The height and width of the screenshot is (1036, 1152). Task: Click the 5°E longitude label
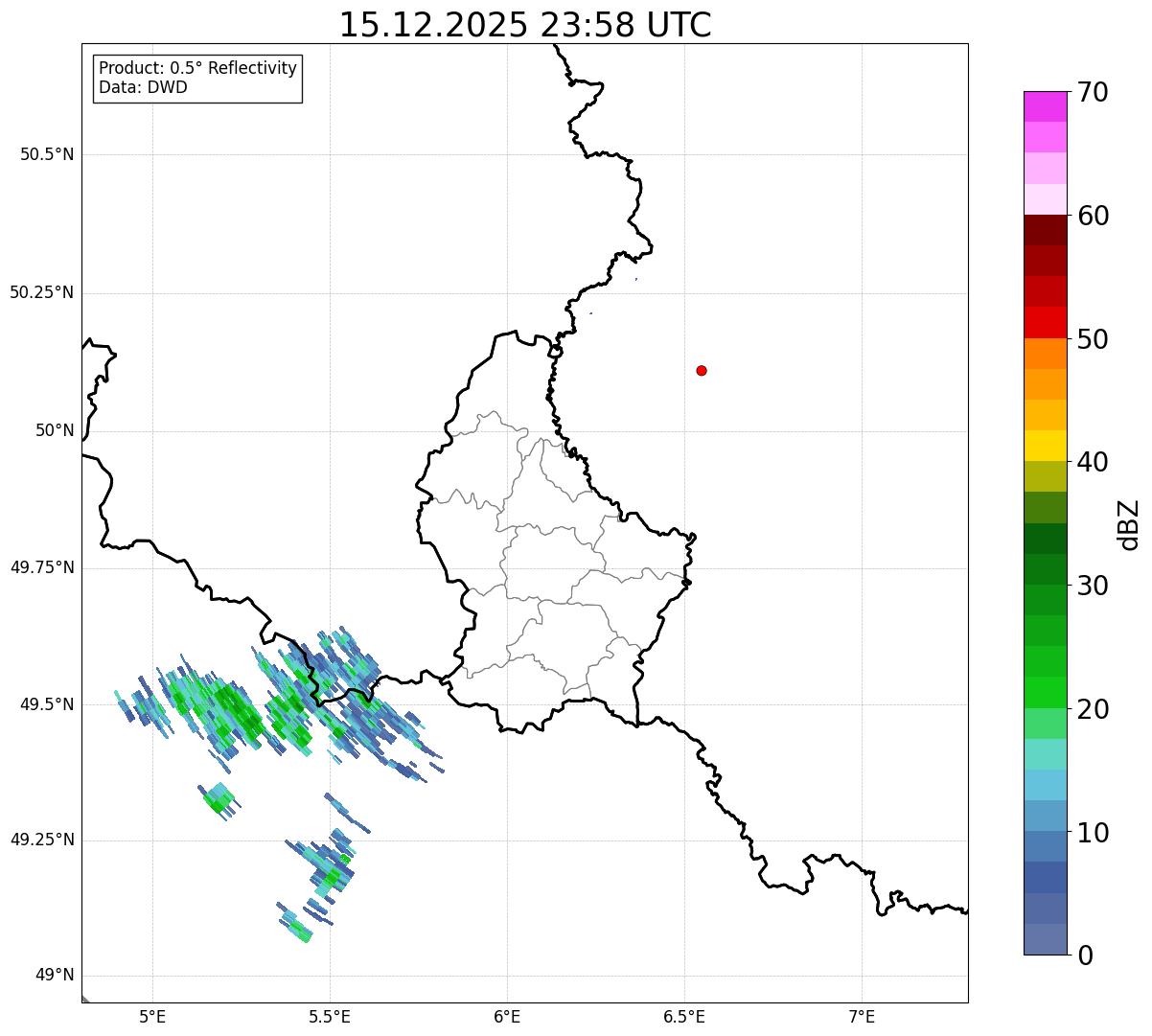click(x=152, y=1017)
